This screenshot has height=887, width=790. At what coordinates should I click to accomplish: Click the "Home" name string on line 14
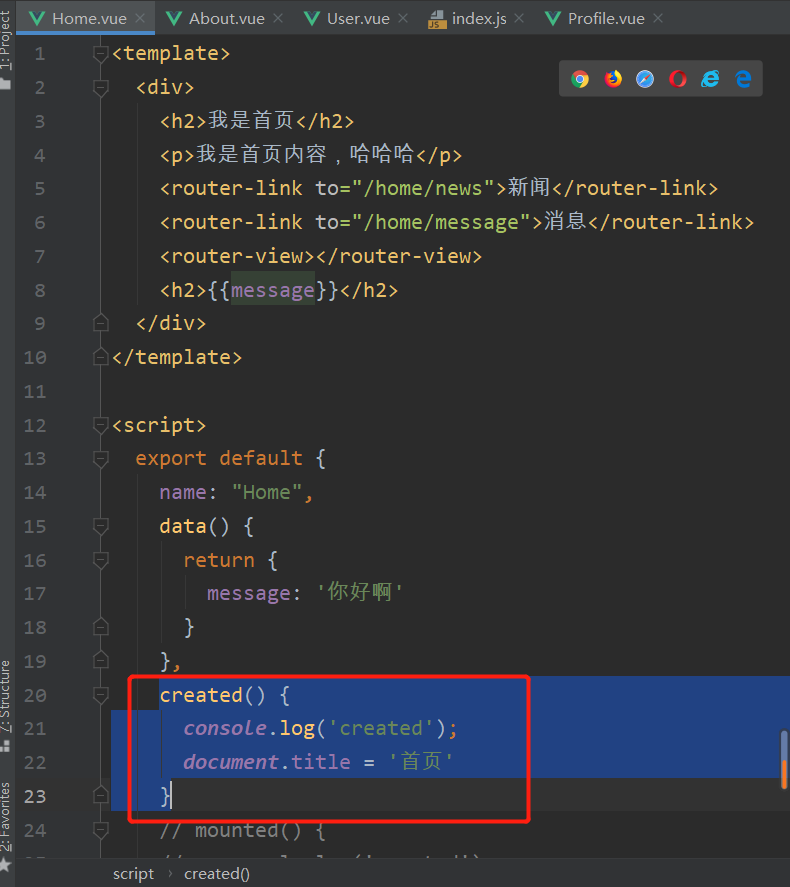(267, 492)
